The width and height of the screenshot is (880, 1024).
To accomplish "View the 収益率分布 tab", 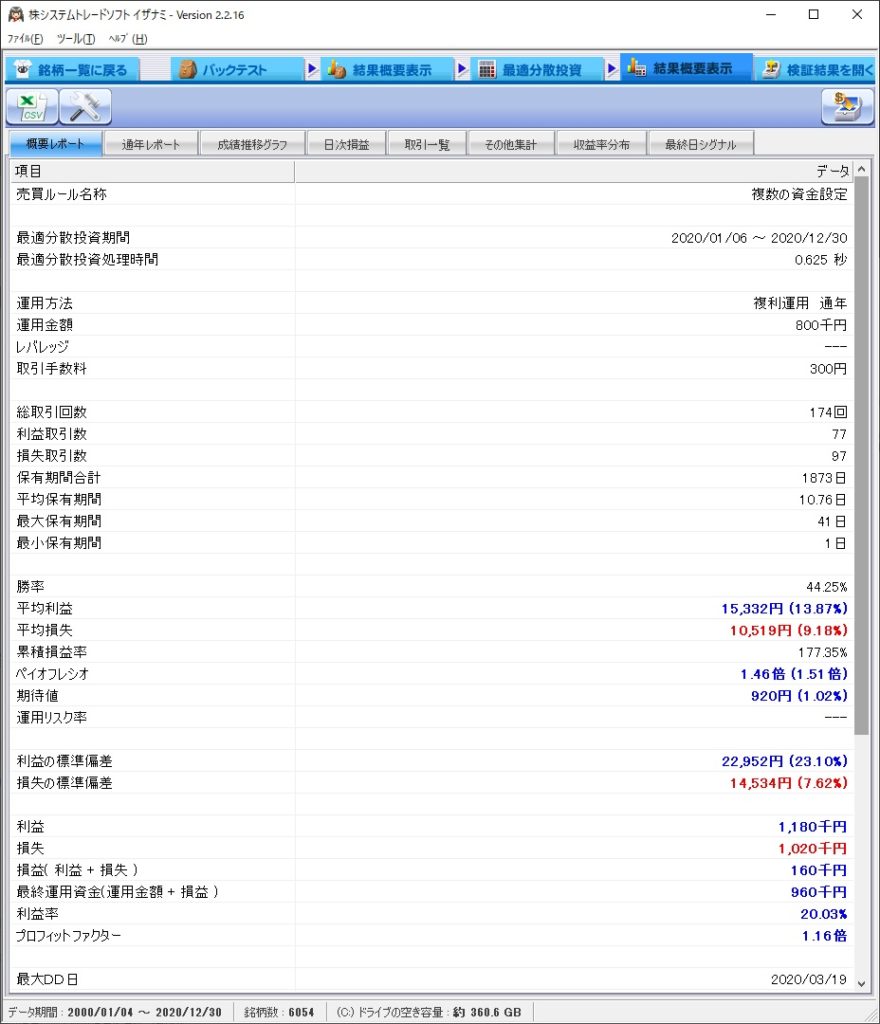I will click(601, 145).
